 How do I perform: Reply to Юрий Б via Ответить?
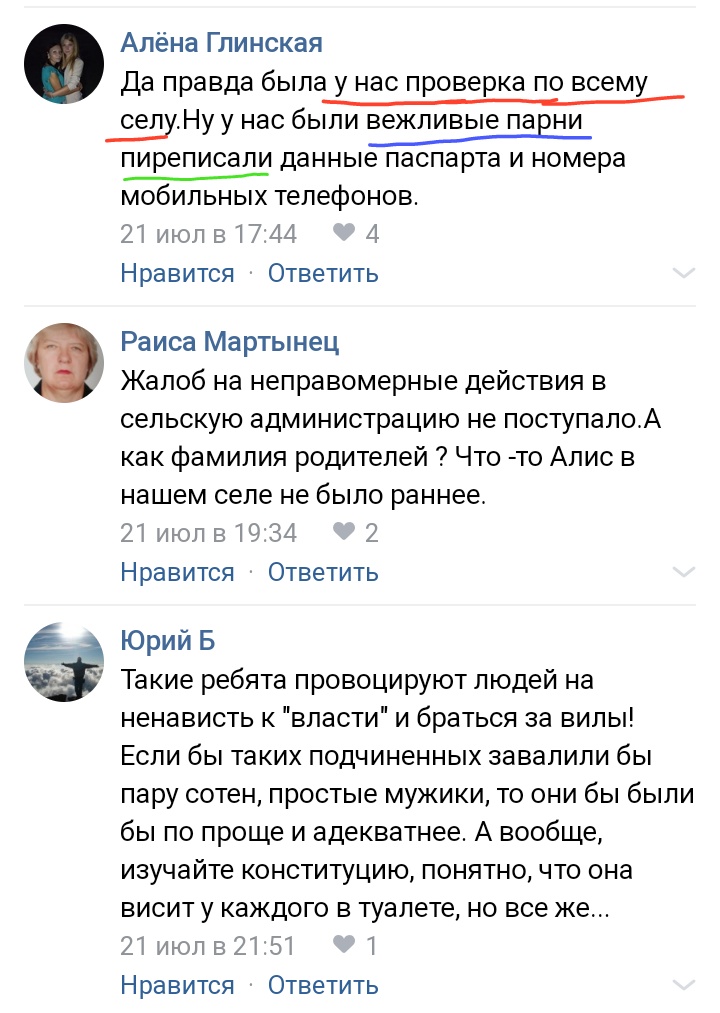(323, 985)
